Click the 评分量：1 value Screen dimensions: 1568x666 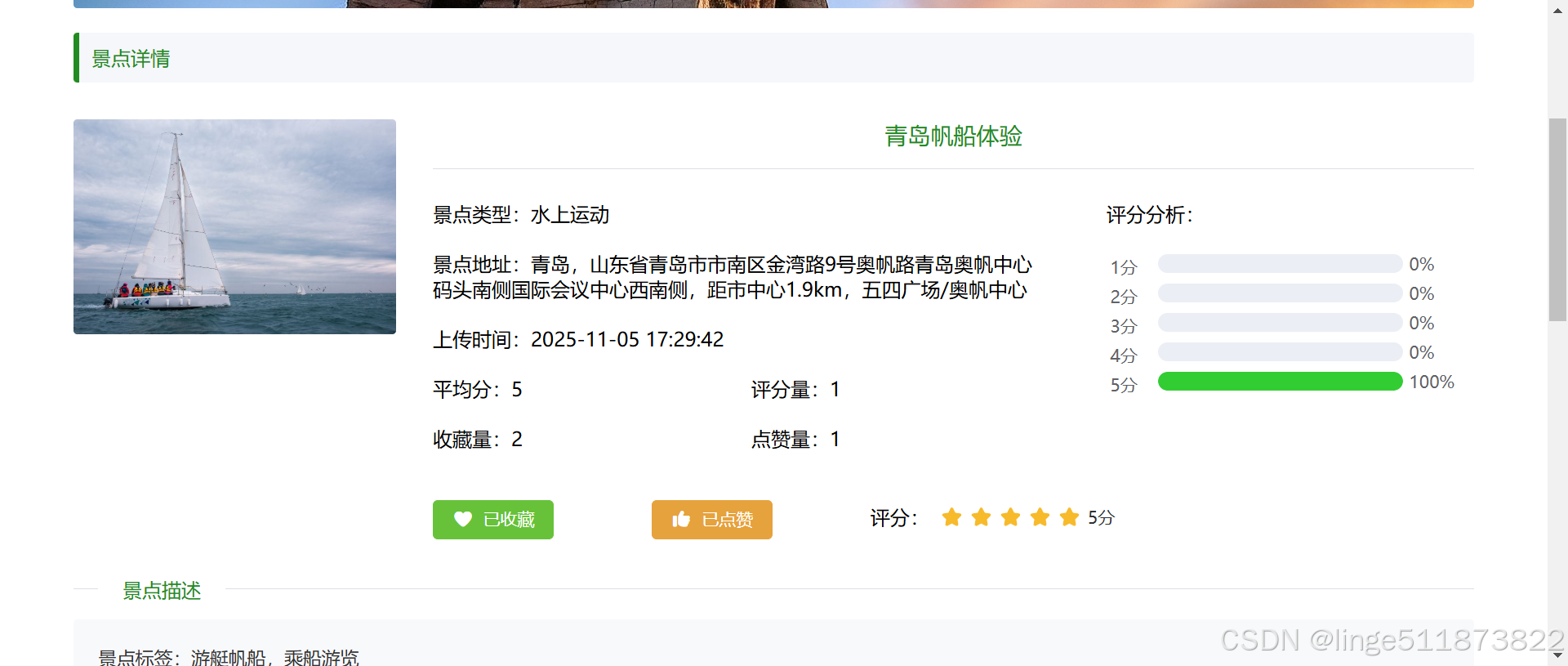(795, 390)
